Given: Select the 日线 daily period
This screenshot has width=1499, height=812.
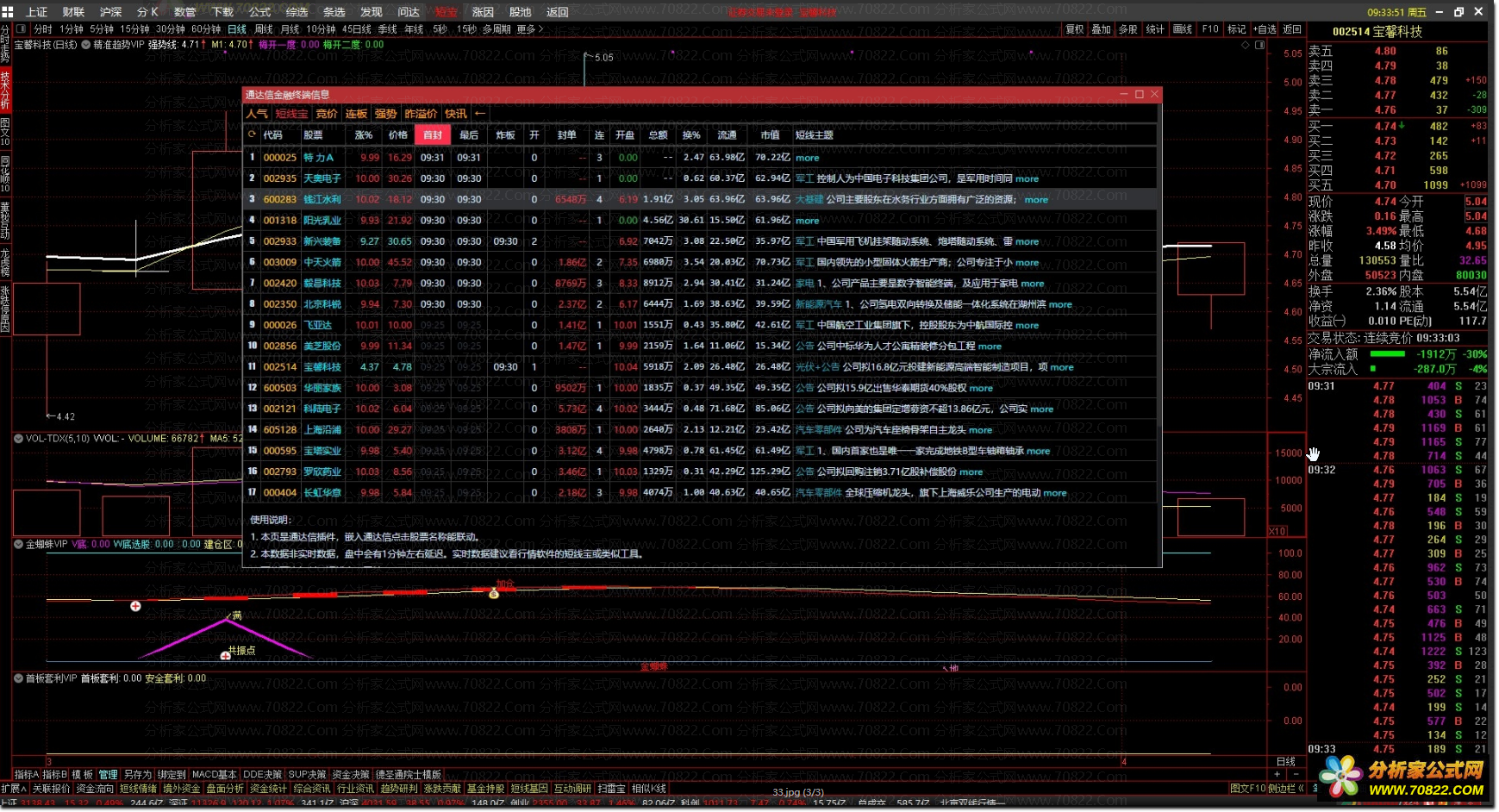Looking at the screenshot, I should click(x=237, y=29).
